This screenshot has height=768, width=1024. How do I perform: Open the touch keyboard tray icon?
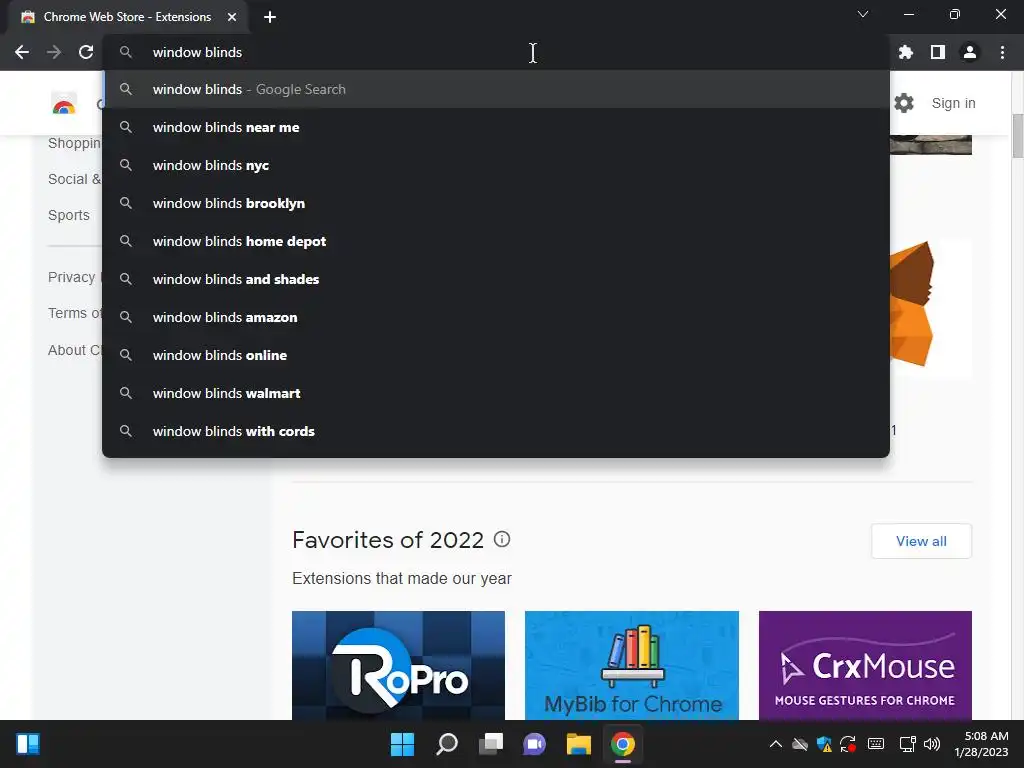pyautogui.click(x=876, y=744)
